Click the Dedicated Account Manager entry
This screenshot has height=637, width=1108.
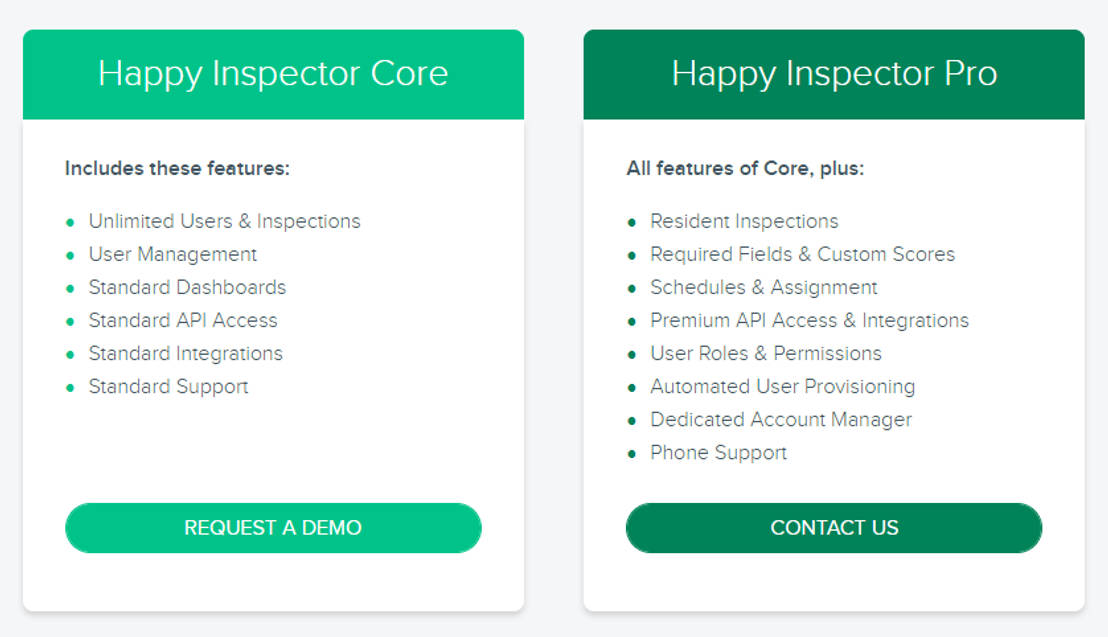pos(781,419)
